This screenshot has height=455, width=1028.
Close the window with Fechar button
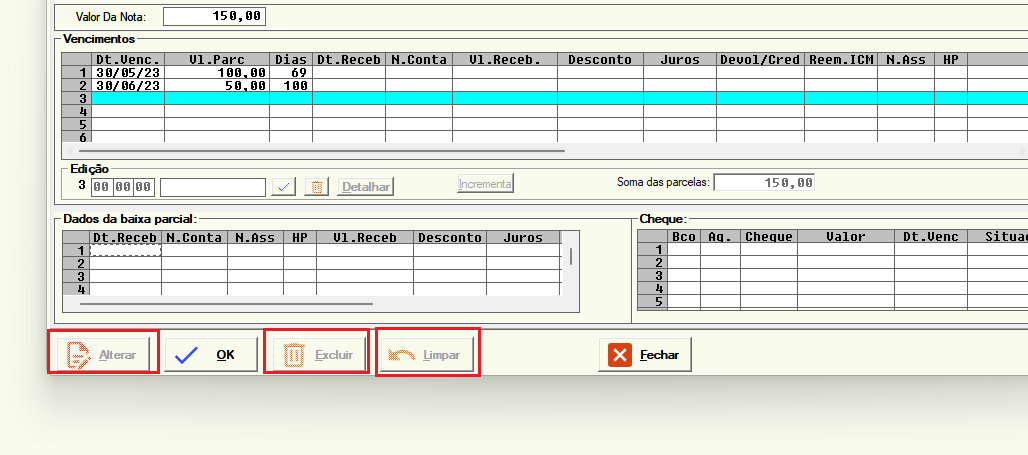pyautogui.click(x=645, y=355)
